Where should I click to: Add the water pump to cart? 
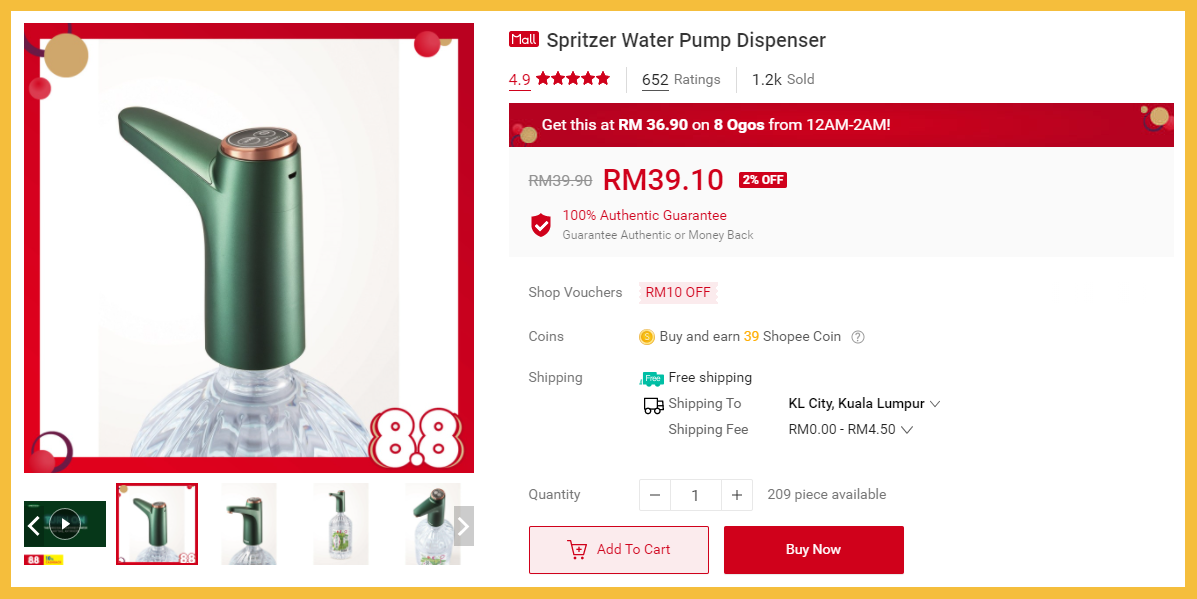tap(618, 549)
